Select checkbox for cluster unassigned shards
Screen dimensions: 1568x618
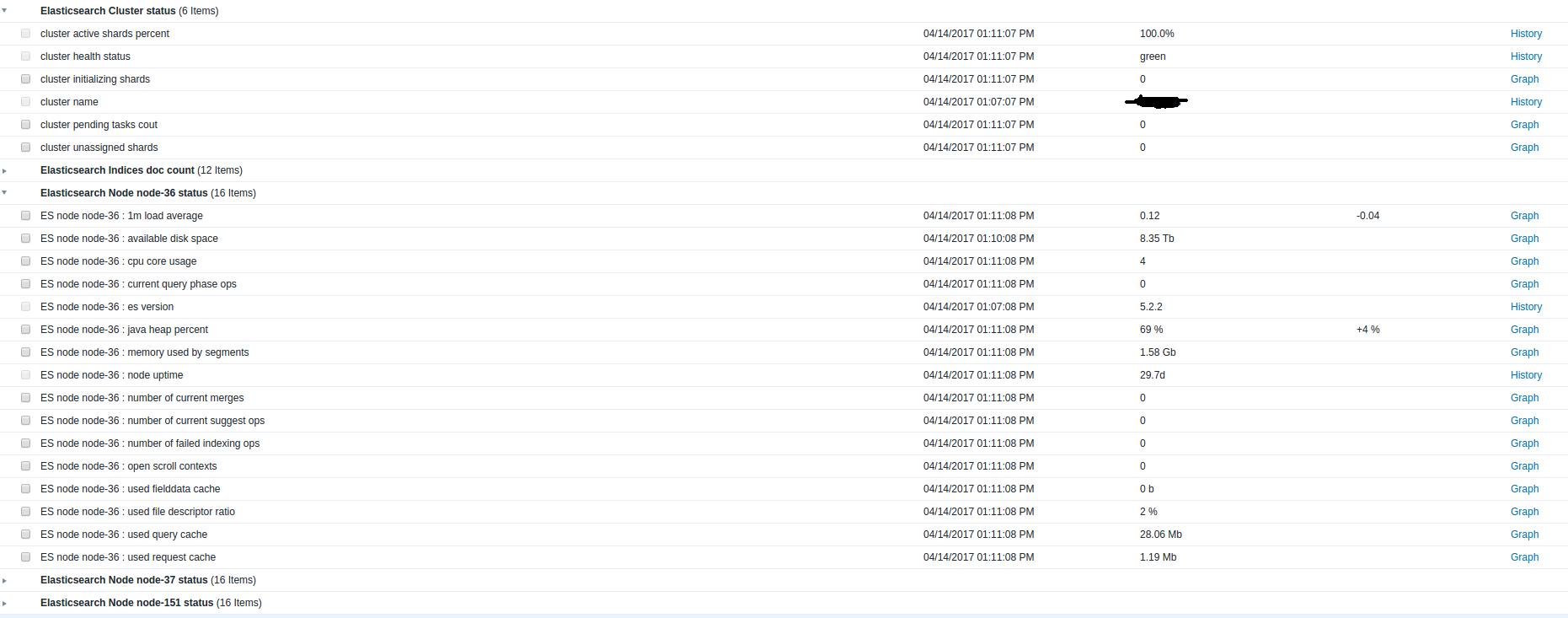[25, 147]
